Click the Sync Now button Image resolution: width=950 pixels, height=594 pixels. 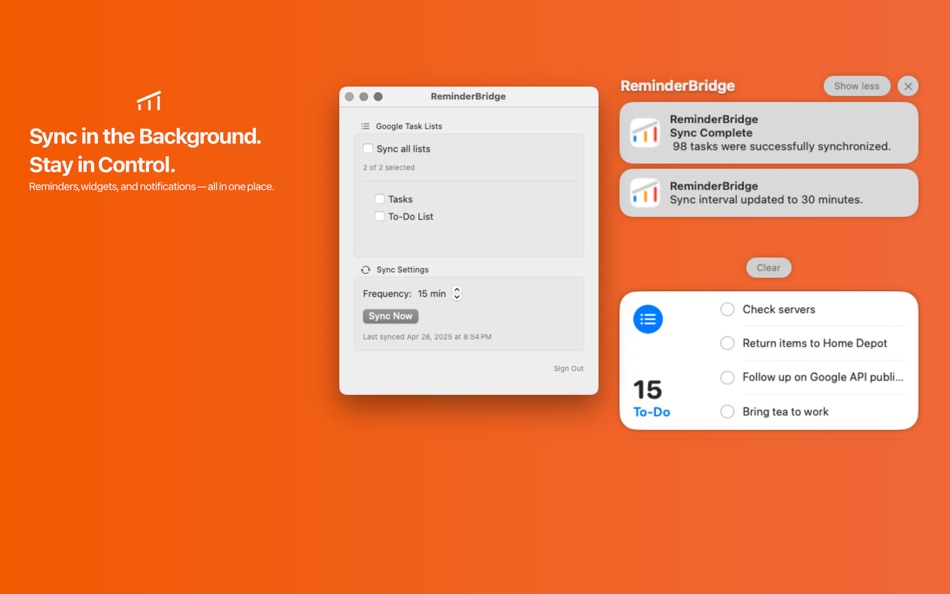[x=390, y=316]
